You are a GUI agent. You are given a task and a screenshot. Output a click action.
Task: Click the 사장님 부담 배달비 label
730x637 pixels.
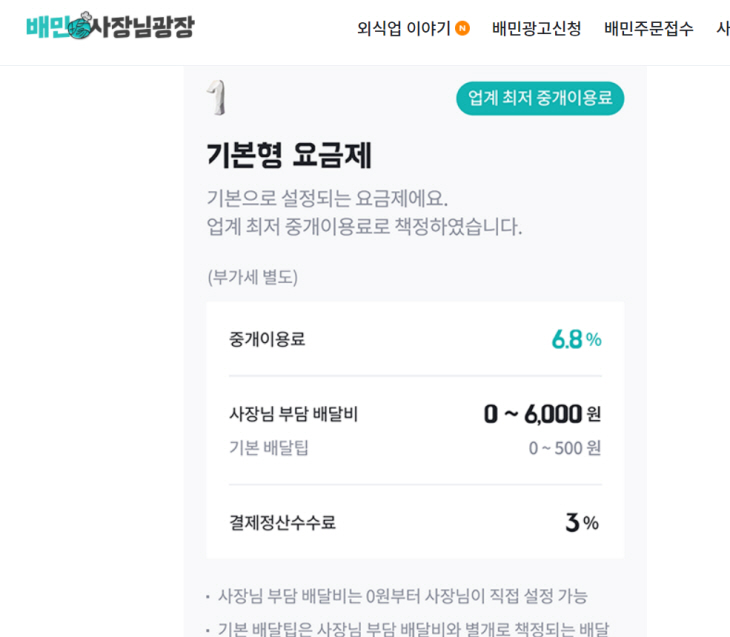tap(293, 413)
